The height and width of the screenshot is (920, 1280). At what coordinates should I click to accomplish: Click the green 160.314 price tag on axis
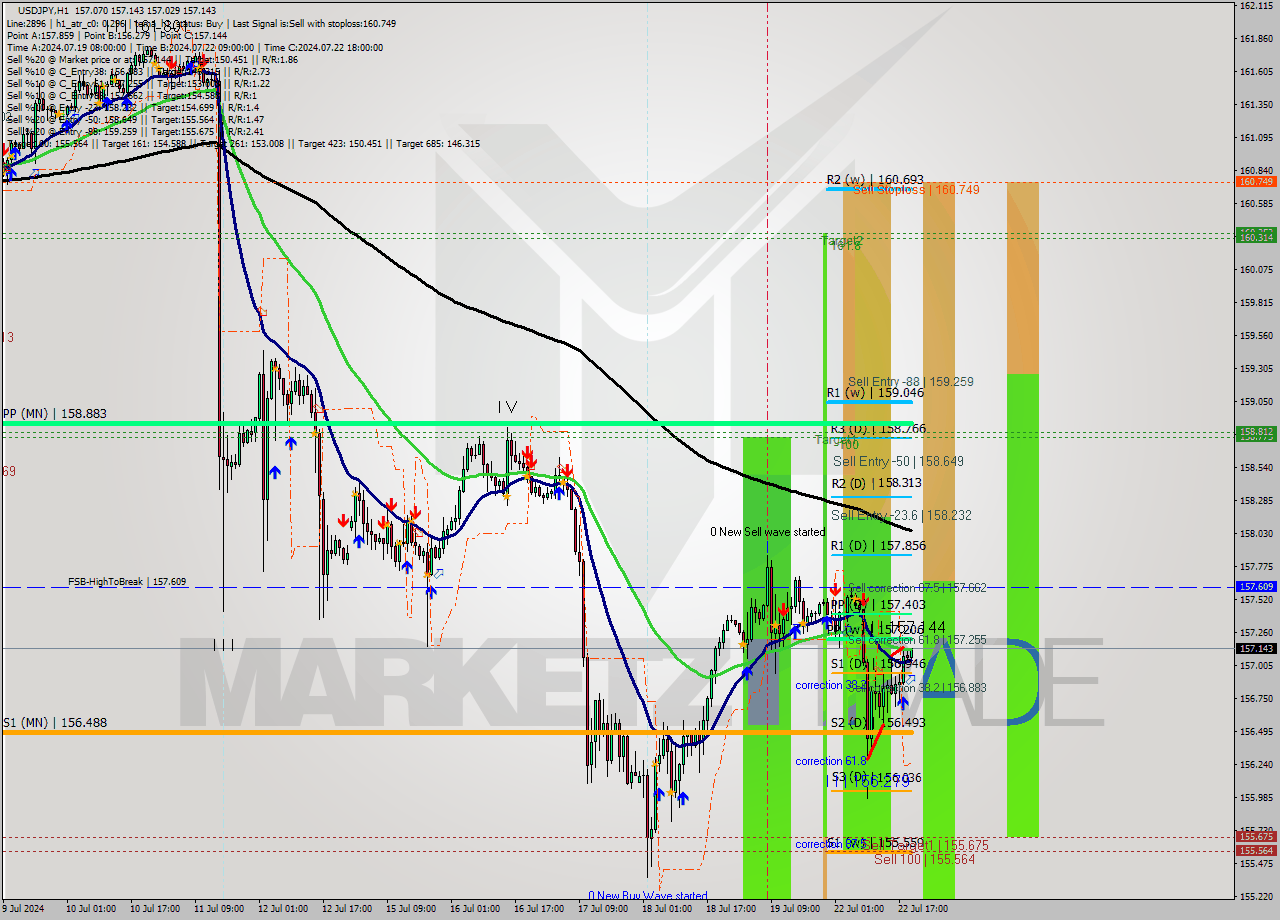tap(1256, 236)
